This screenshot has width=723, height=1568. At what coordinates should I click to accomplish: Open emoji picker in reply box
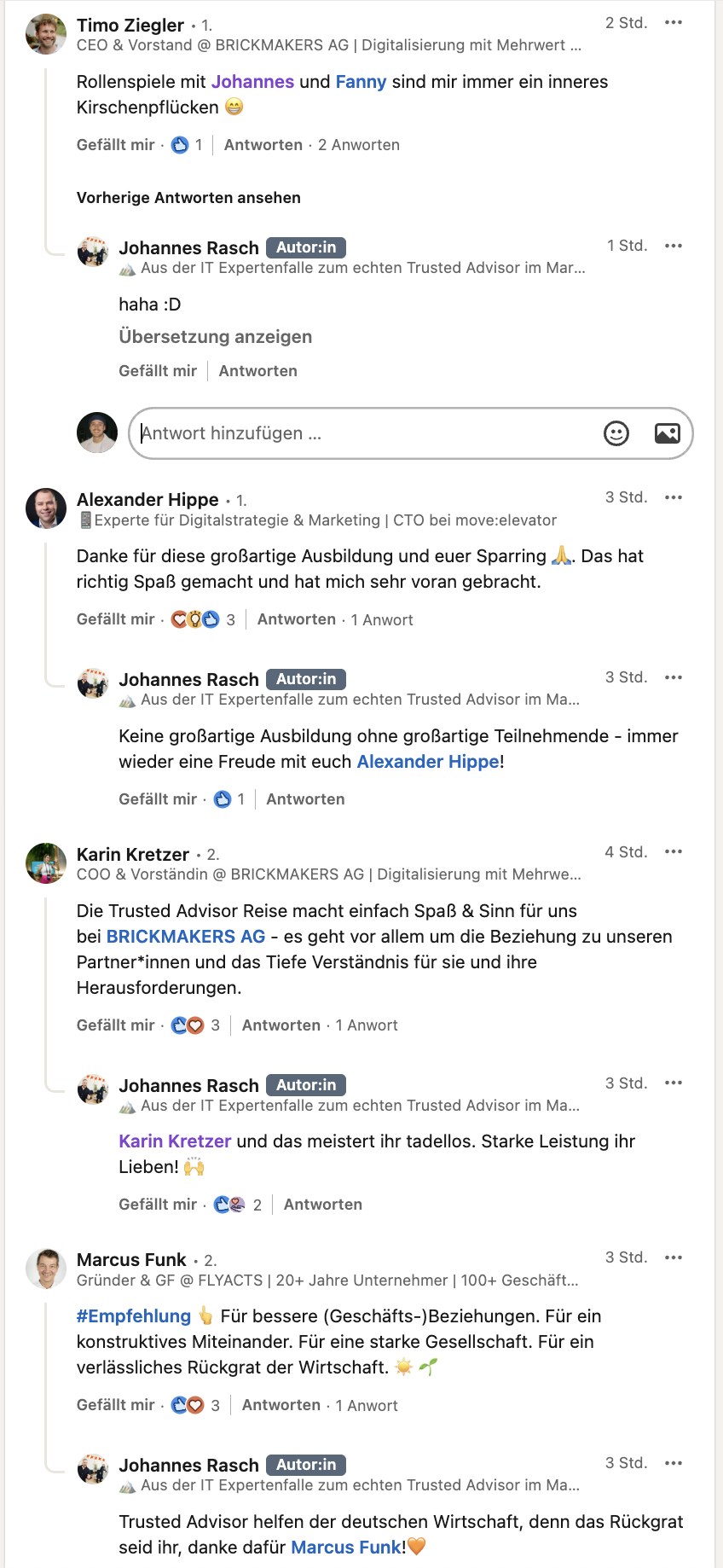click(x=616, y=433)
